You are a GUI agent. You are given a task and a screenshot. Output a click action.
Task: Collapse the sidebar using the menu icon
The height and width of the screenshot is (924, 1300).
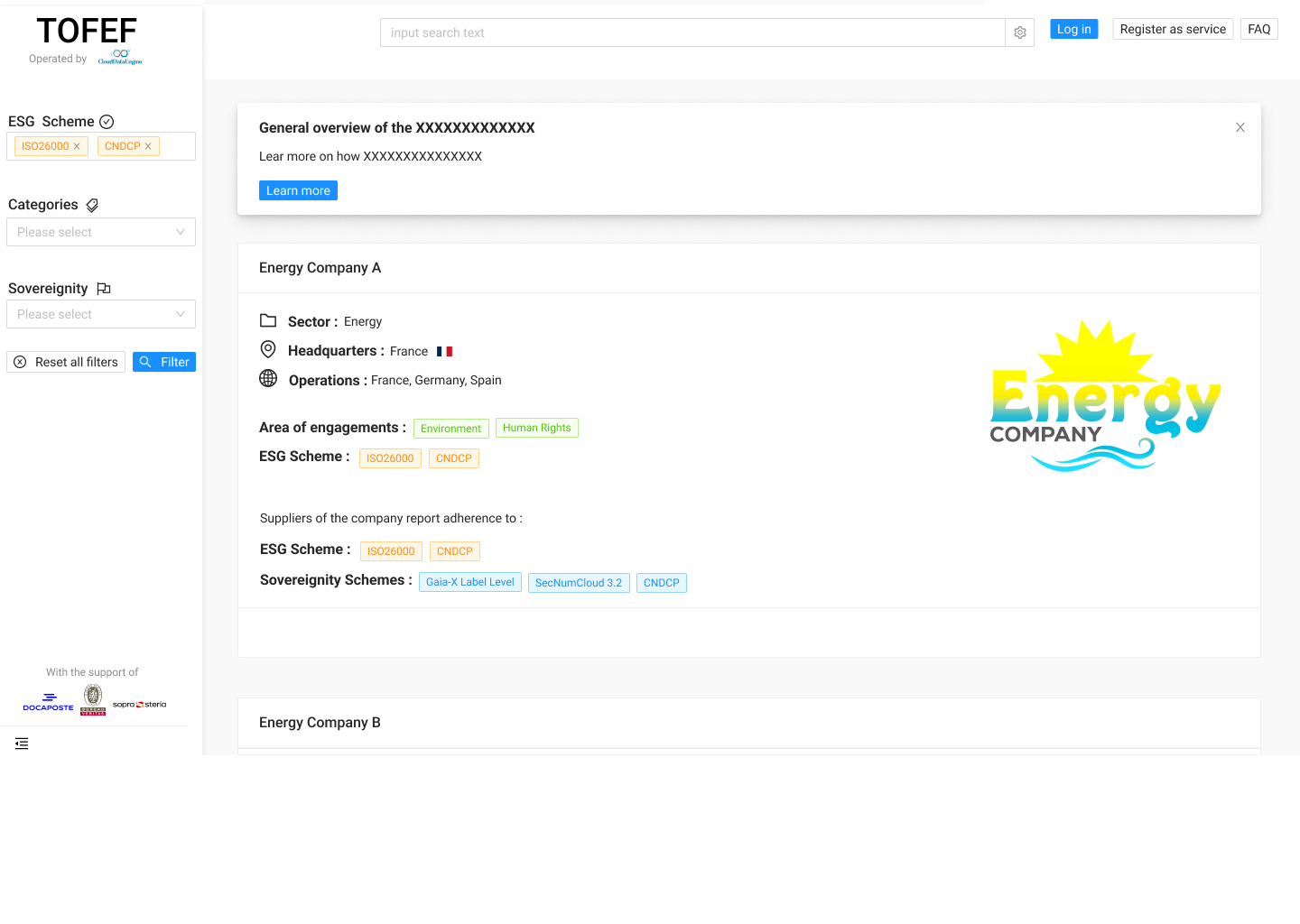tap(22, 744)
